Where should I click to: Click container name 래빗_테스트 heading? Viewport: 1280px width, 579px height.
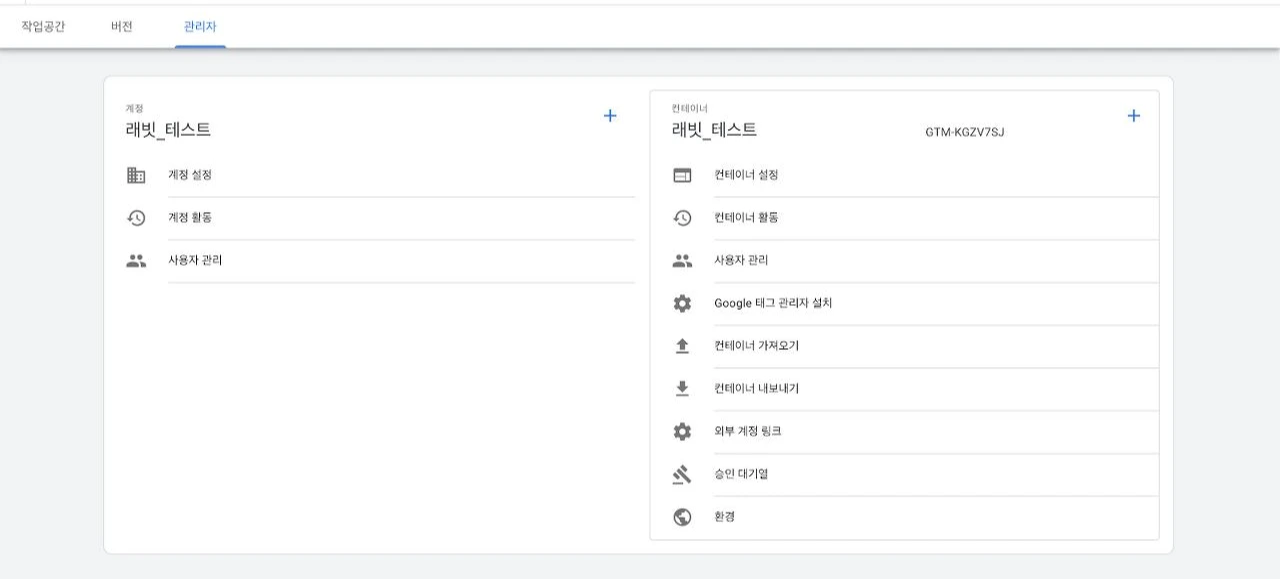714,130
